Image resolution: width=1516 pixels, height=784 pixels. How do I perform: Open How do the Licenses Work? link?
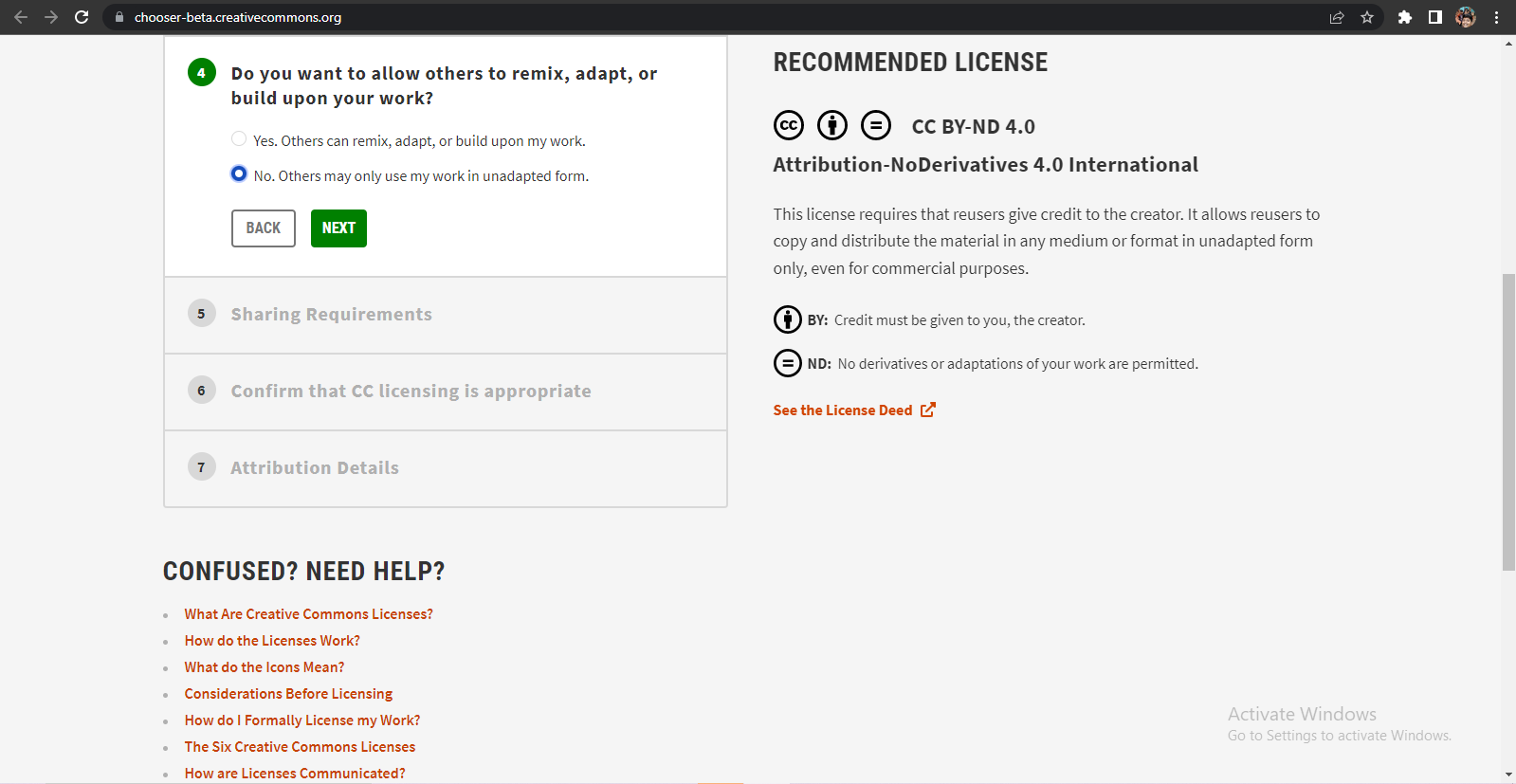click(272, 641)
